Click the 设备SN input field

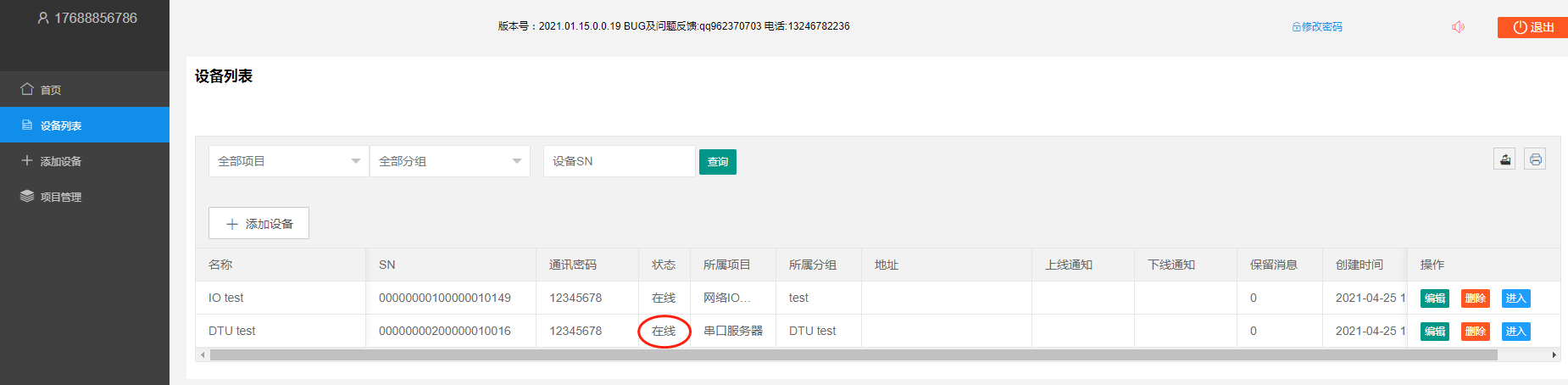[x=619, y=161]
